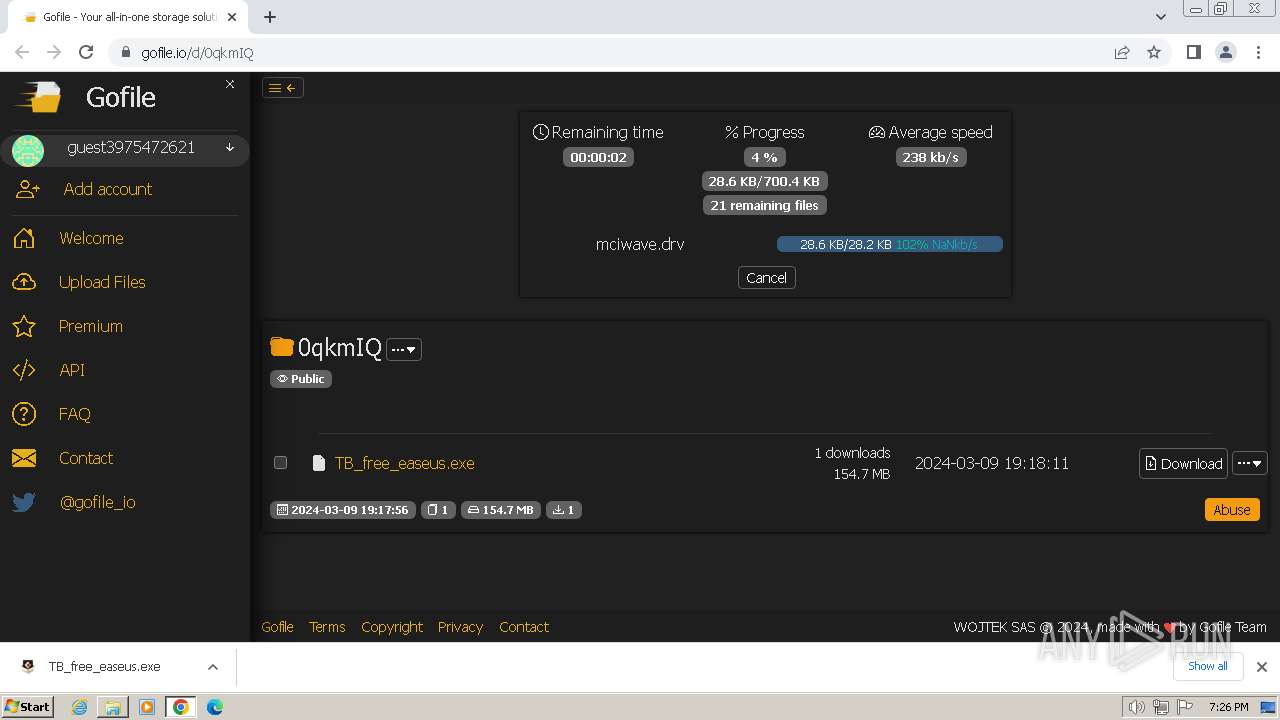Open the 0qkmIQ folder options dropdown

tap(404, 349)
